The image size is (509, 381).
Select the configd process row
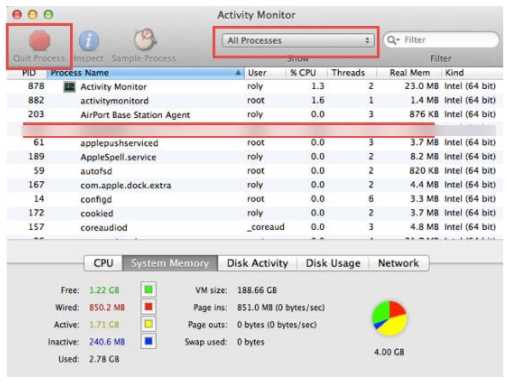point(255,199)
